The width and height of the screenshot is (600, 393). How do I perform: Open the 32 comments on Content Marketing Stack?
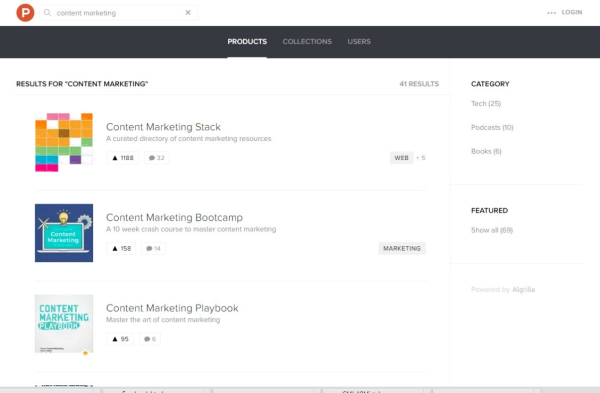(x=156, y=158)
